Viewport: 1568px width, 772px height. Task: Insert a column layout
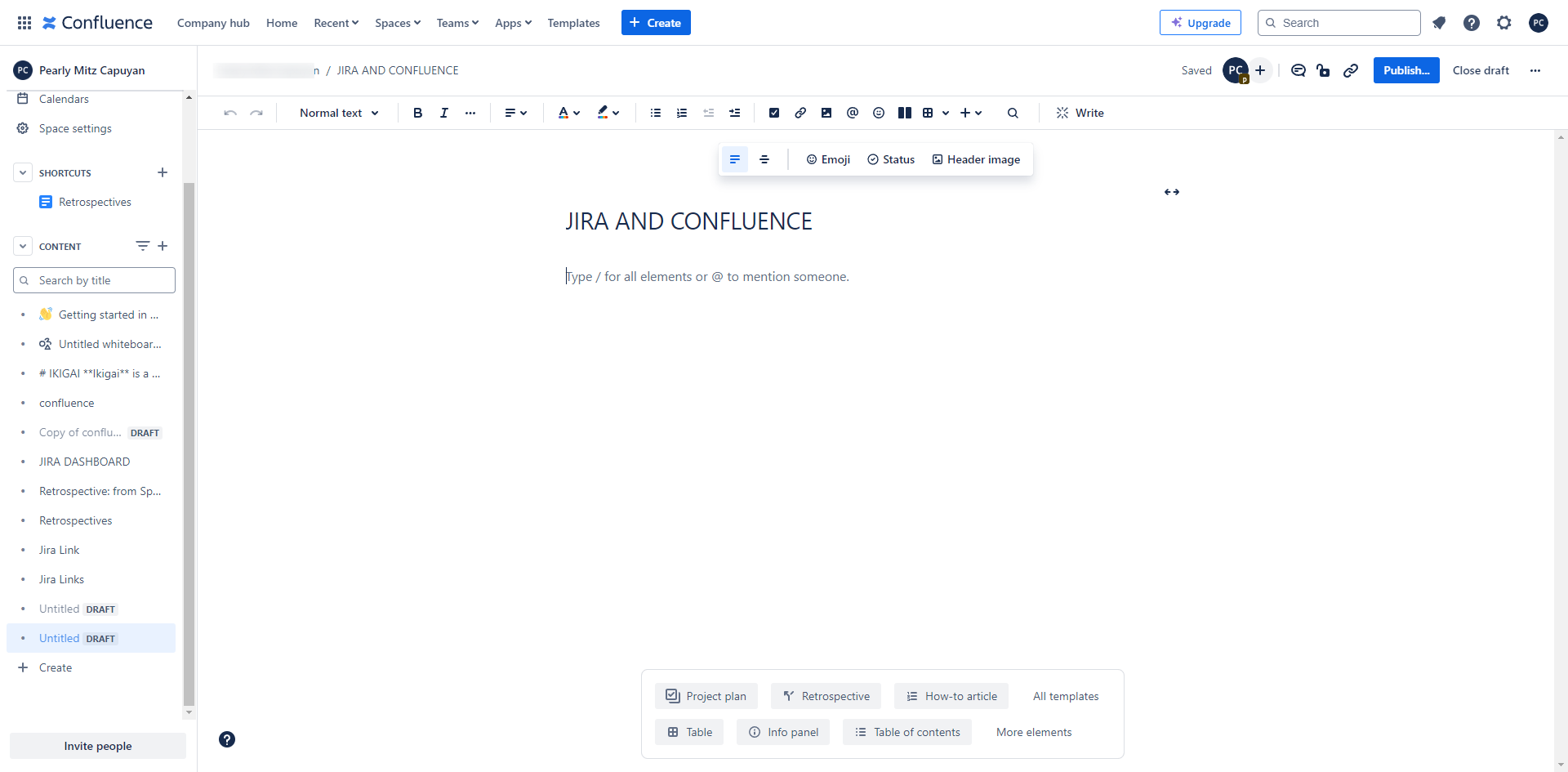tap(905, 113)
